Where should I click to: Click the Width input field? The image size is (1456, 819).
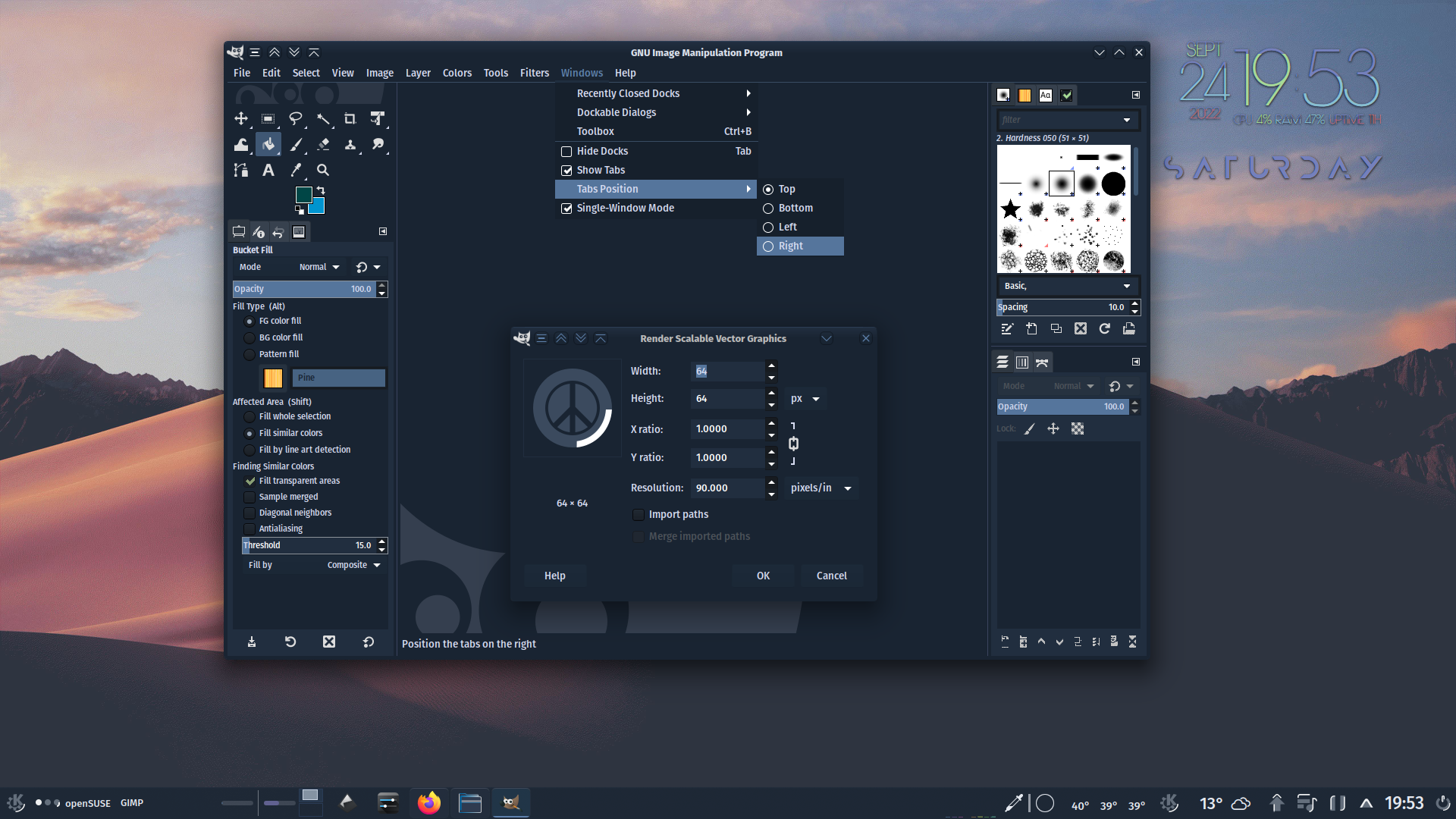(x=728, y=372)
